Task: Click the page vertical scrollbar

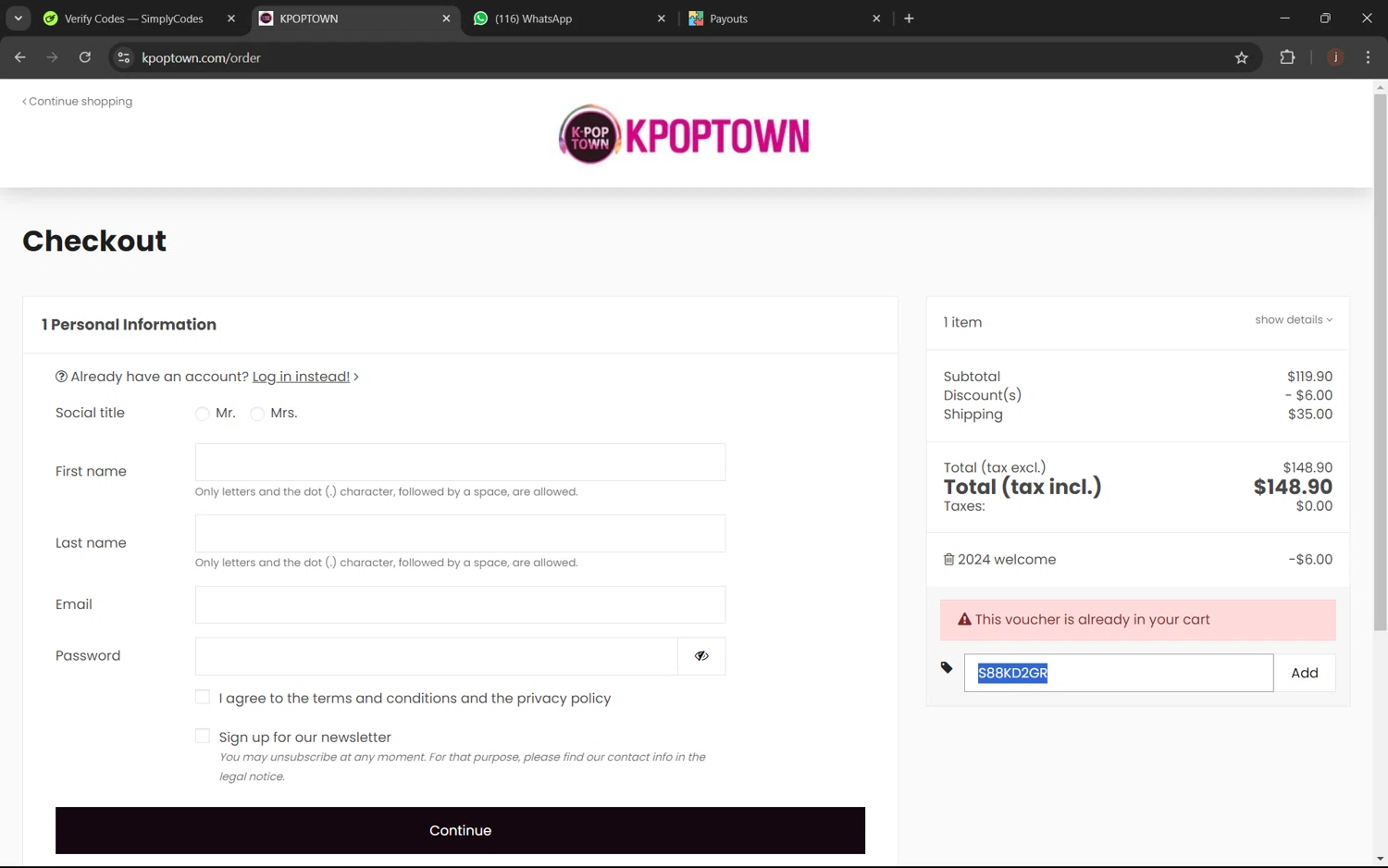Action: pos(1380,362)
